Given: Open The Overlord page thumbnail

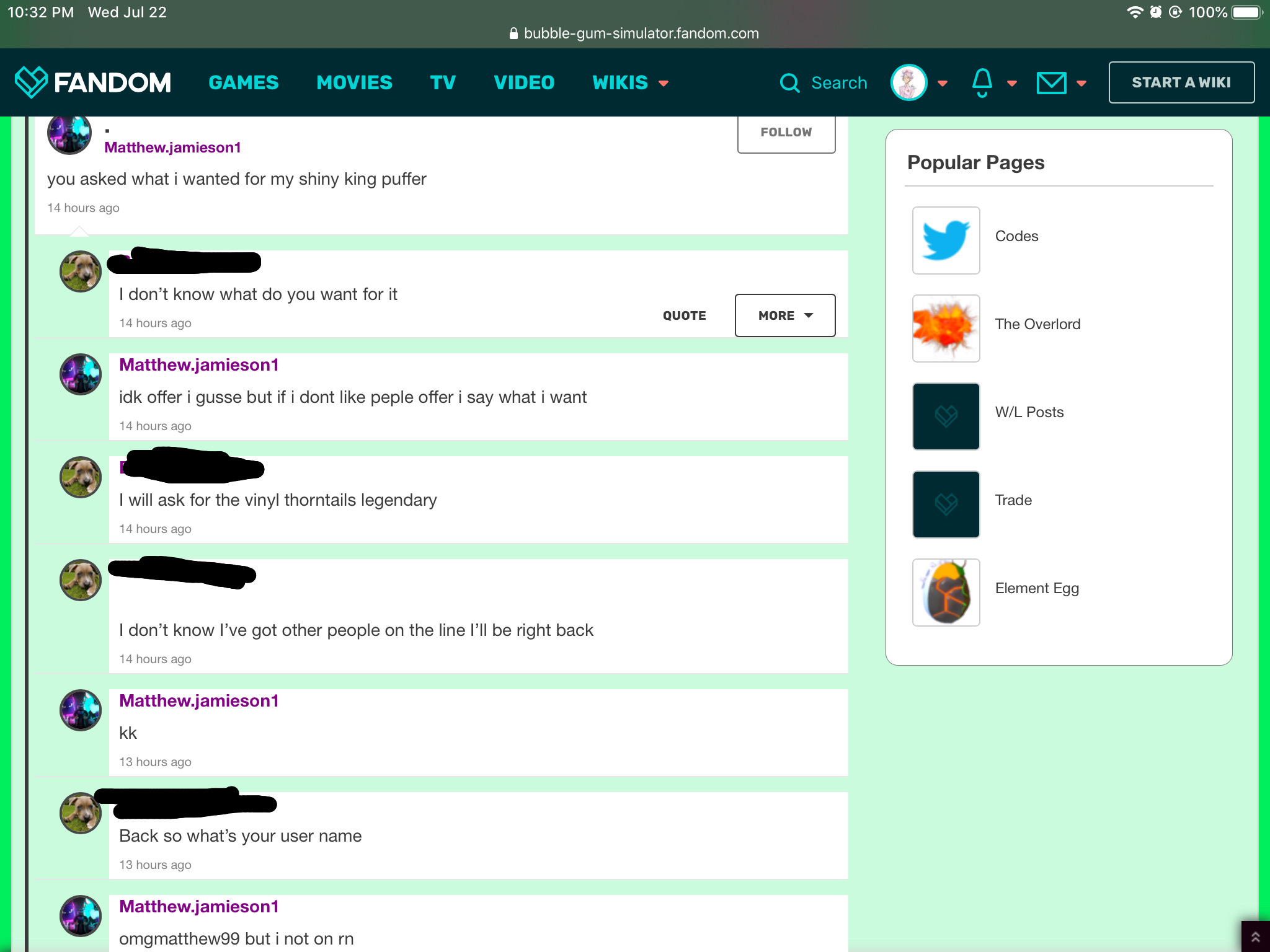Looking at the screenshot, I should coord(946,328).
